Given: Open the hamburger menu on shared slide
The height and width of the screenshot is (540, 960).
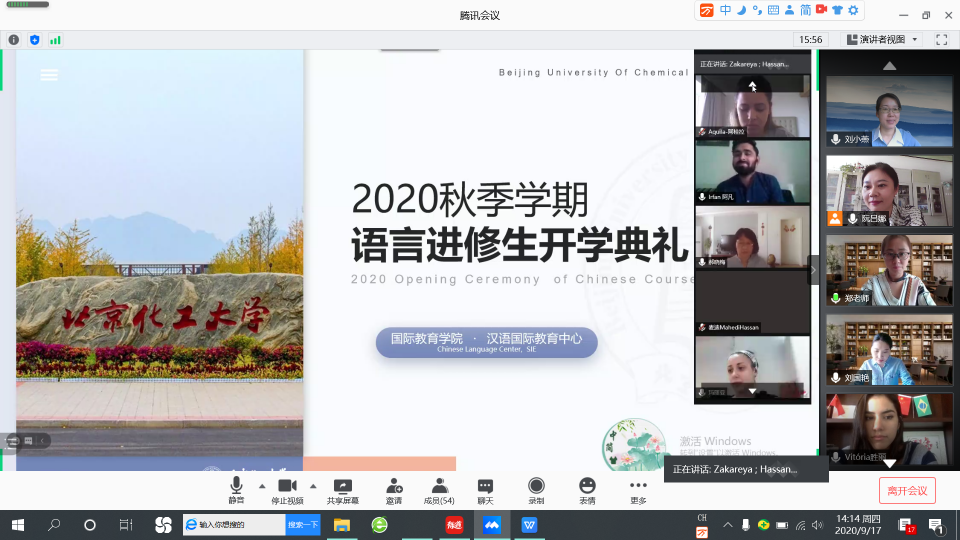Looking at the screenshot, I should [49, 75].
